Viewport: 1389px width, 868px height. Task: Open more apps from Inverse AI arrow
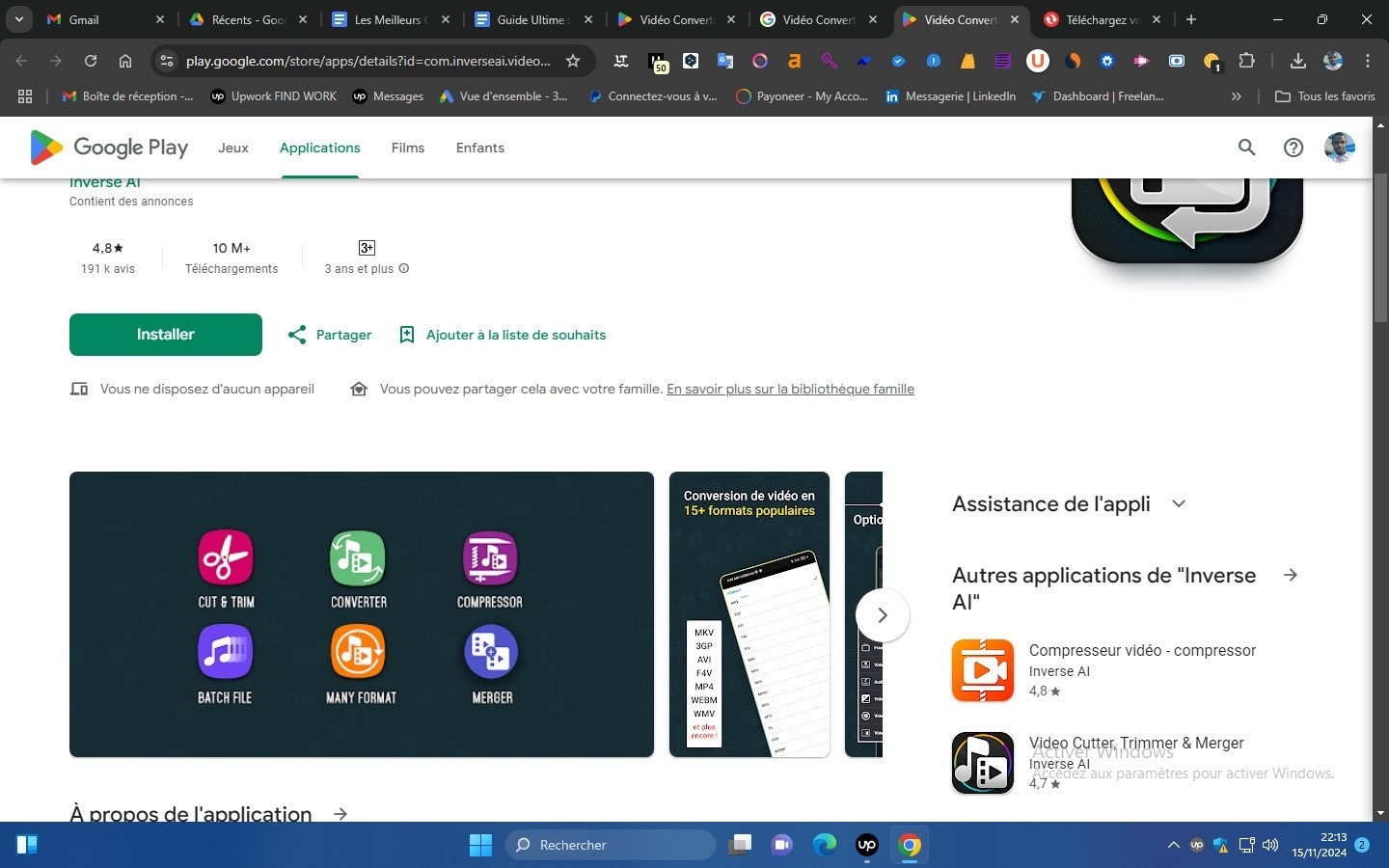[1291, 575]
